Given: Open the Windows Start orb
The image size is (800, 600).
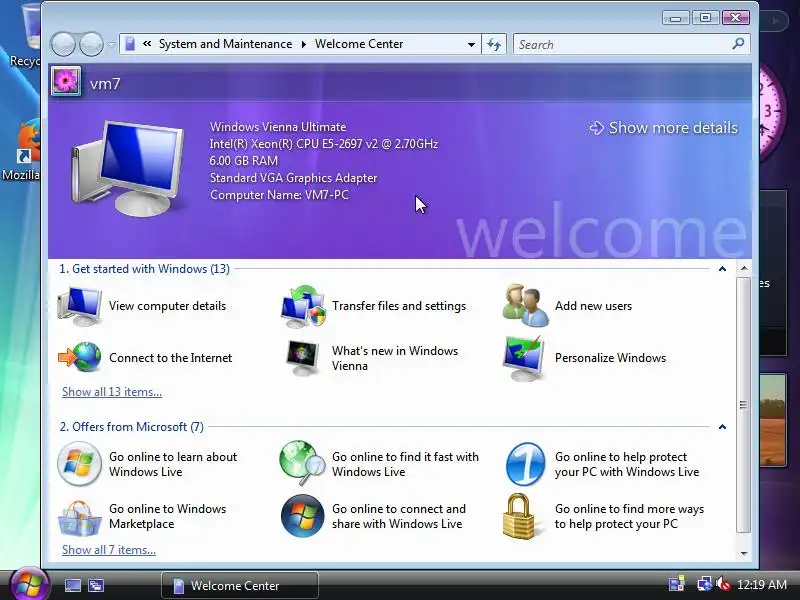Looking at the screenshot, I should [x=29, y=585].
